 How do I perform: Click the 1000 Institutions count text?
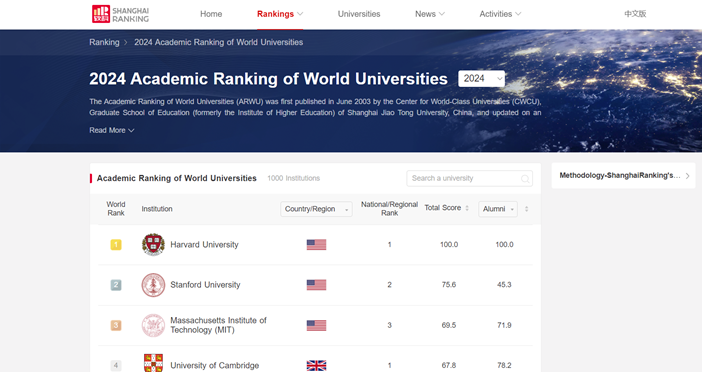coord(294,178)
